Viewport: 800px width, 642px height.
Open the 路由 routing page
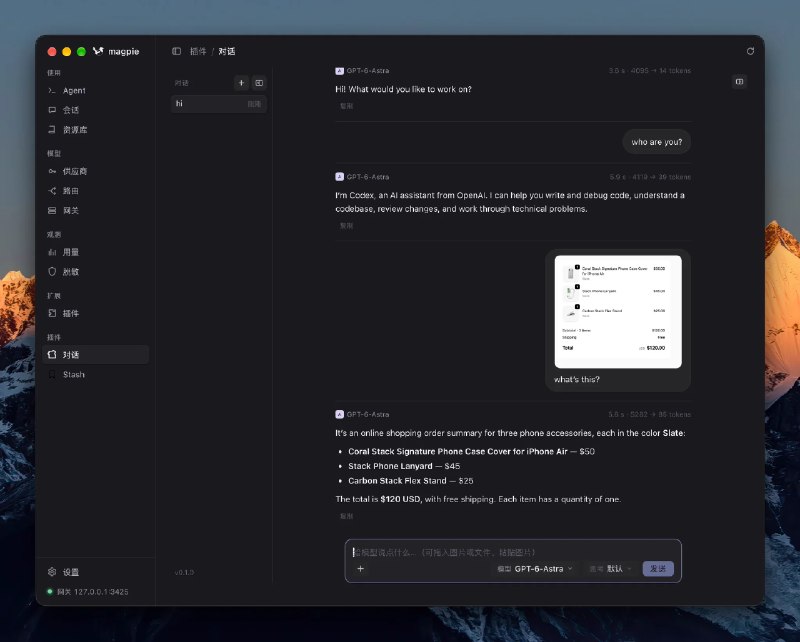[x=96, y=191]
